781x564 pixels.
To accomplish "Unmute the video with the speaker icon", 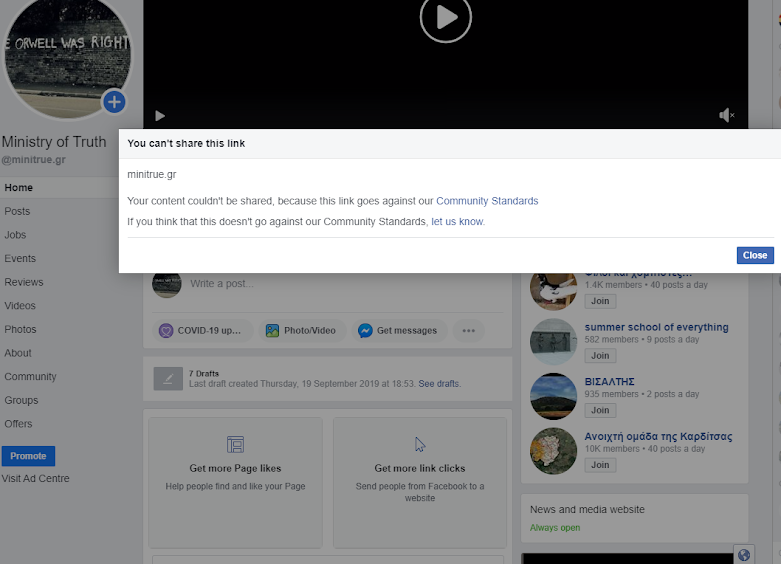I will [727, 115].
